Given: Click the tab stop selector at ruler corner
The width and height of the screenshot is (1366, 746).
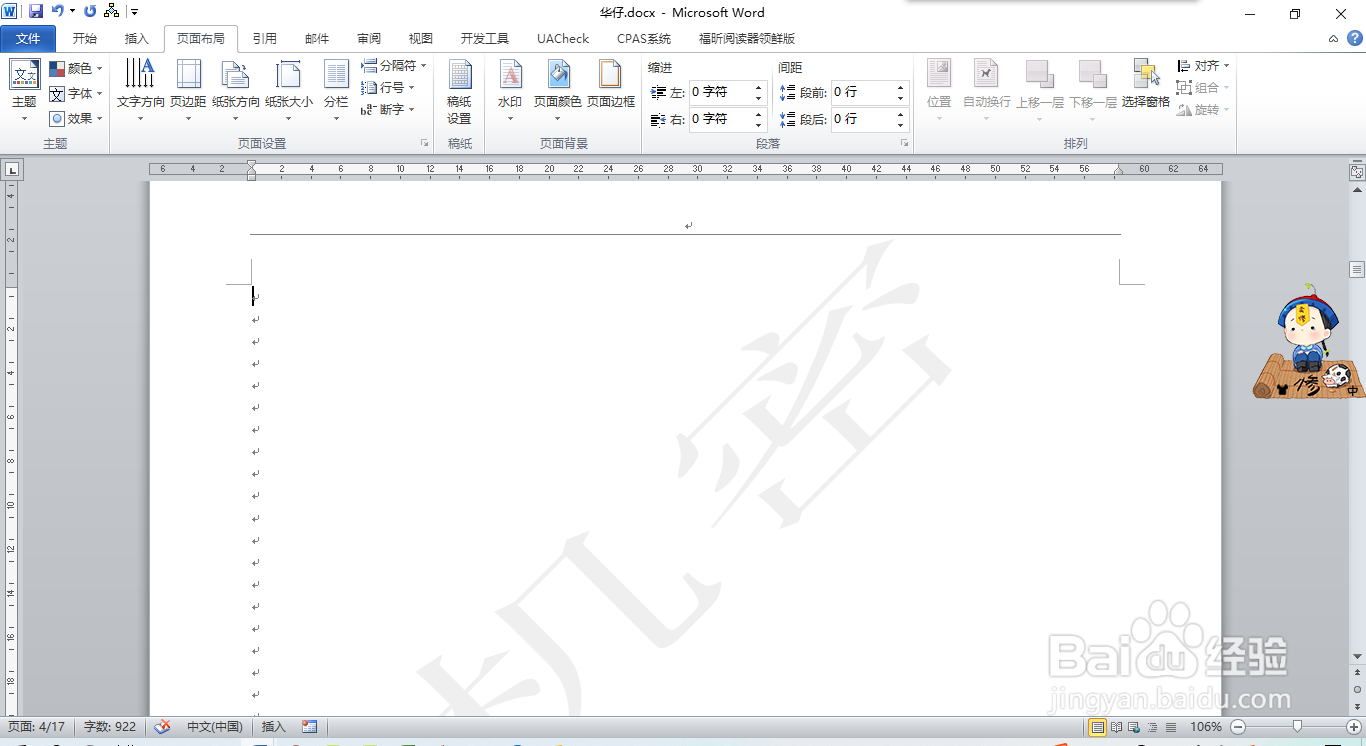Looking at the screenshot, I should [12, 170].
